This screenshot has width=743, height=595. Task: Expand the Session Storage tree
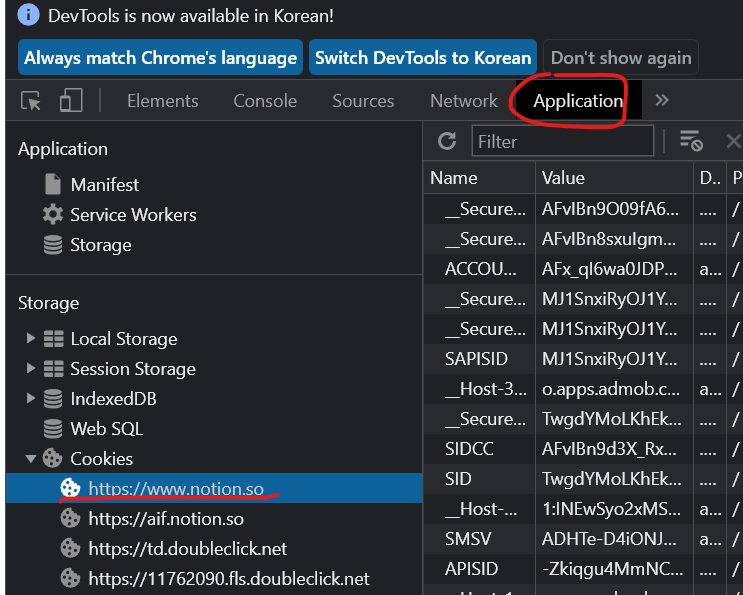(x=31, y=369)
